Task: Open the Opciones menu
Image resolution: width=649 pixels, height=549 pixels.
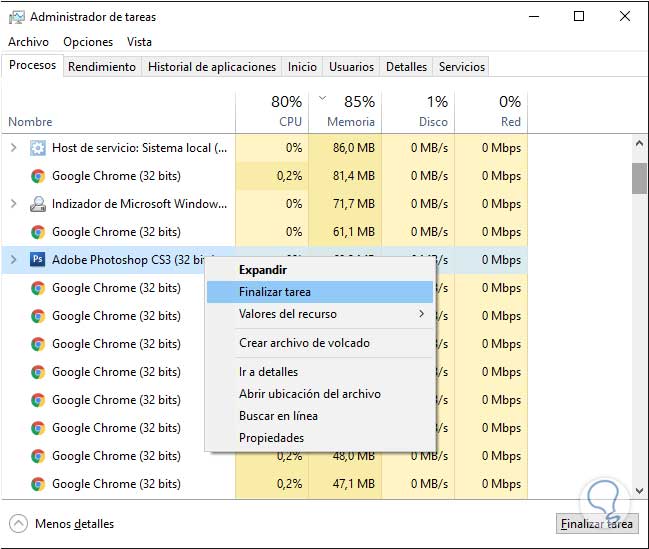Action: 88,42
